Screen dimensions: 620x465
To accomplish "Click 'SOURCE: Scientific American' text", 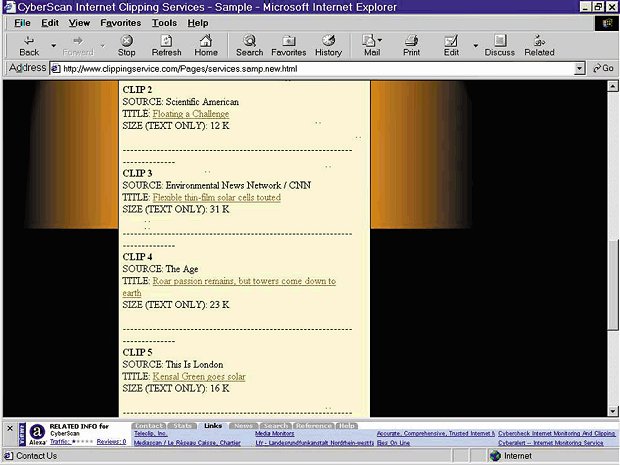I will pos(181,102).
